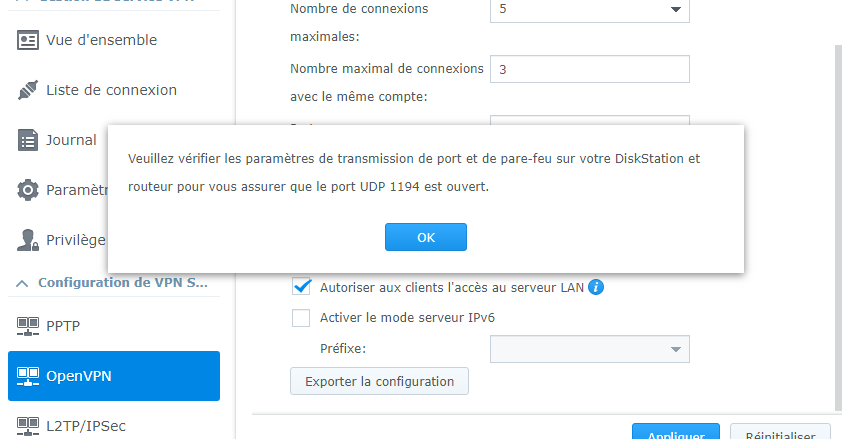842x439 pixels.
Task: Click the Appliquer button
Action: click(x=676, y=432)
